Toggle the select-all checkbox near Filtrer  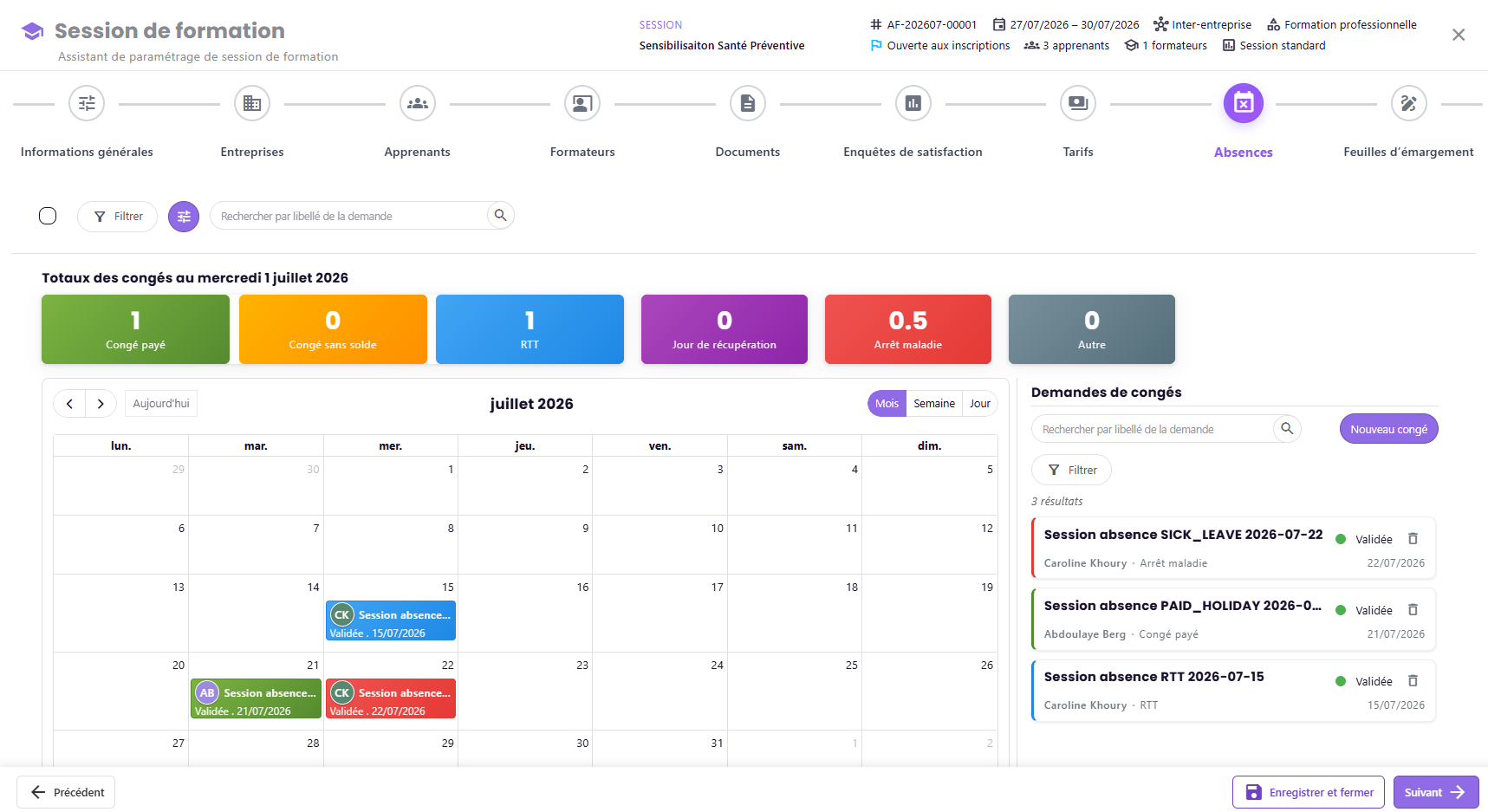(x=48, y=216)
